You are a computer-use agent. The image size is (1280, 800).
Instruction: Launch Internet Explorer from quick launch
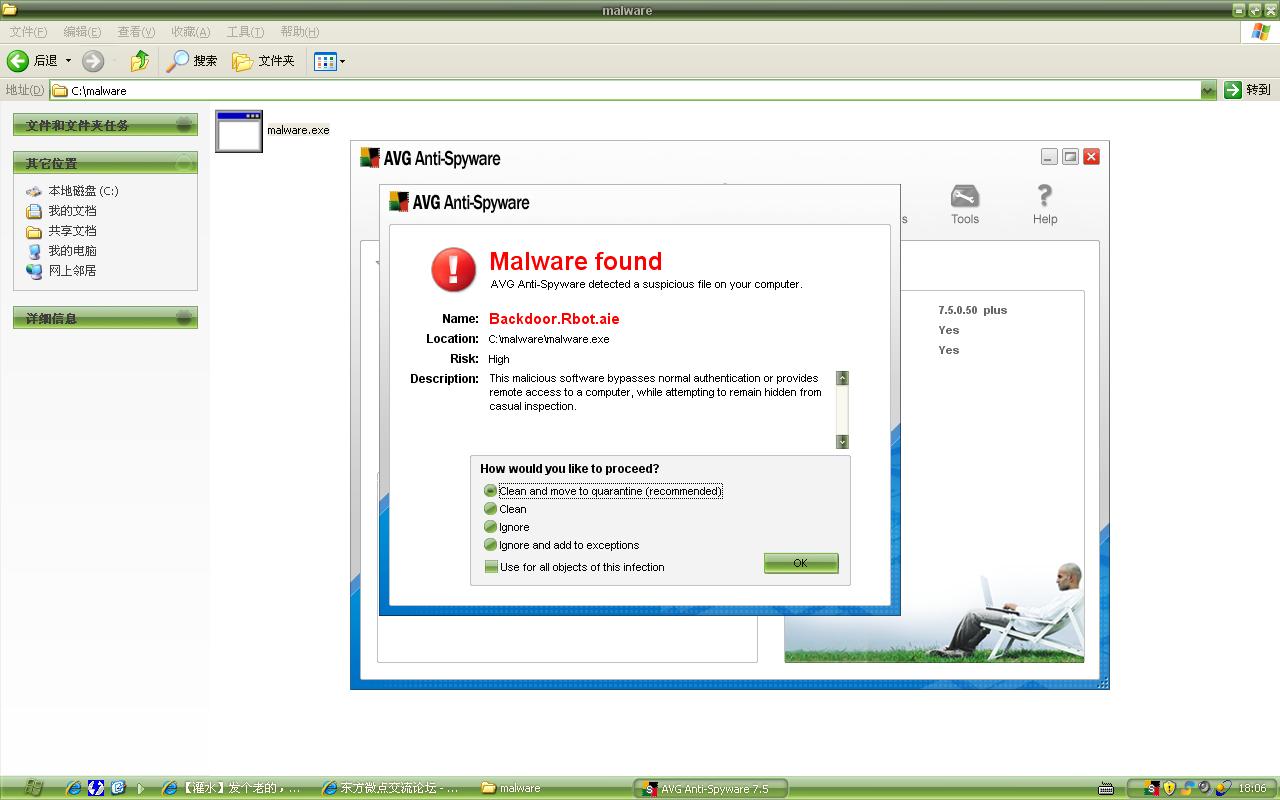tap(74, 788)
